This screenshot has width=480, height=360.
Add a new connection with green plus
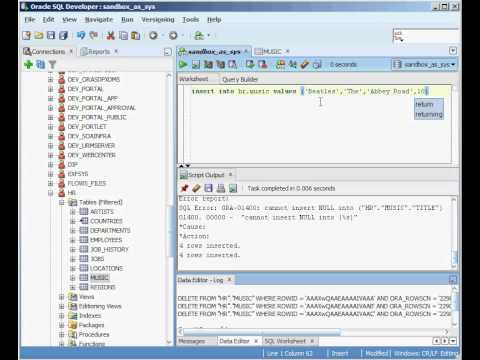(28, 64)
